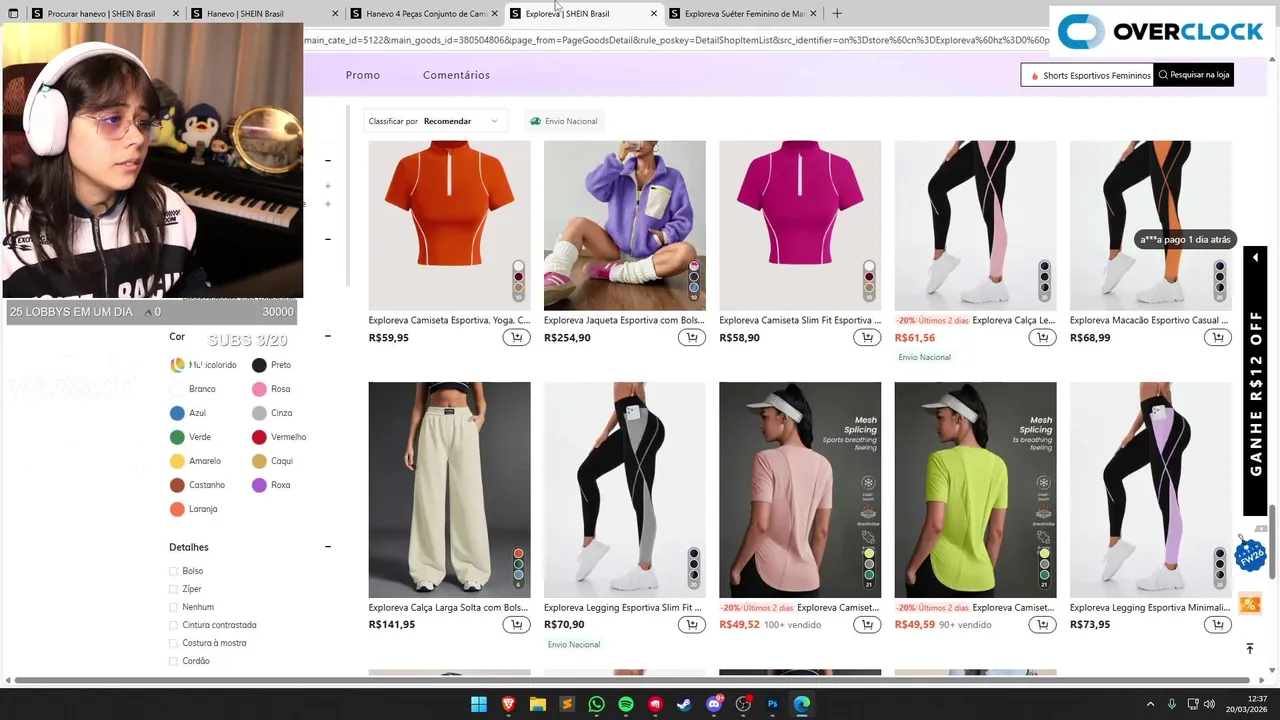
Task: Add the R$49,52 pink Camiseta to cart
Action: [867, 625]
